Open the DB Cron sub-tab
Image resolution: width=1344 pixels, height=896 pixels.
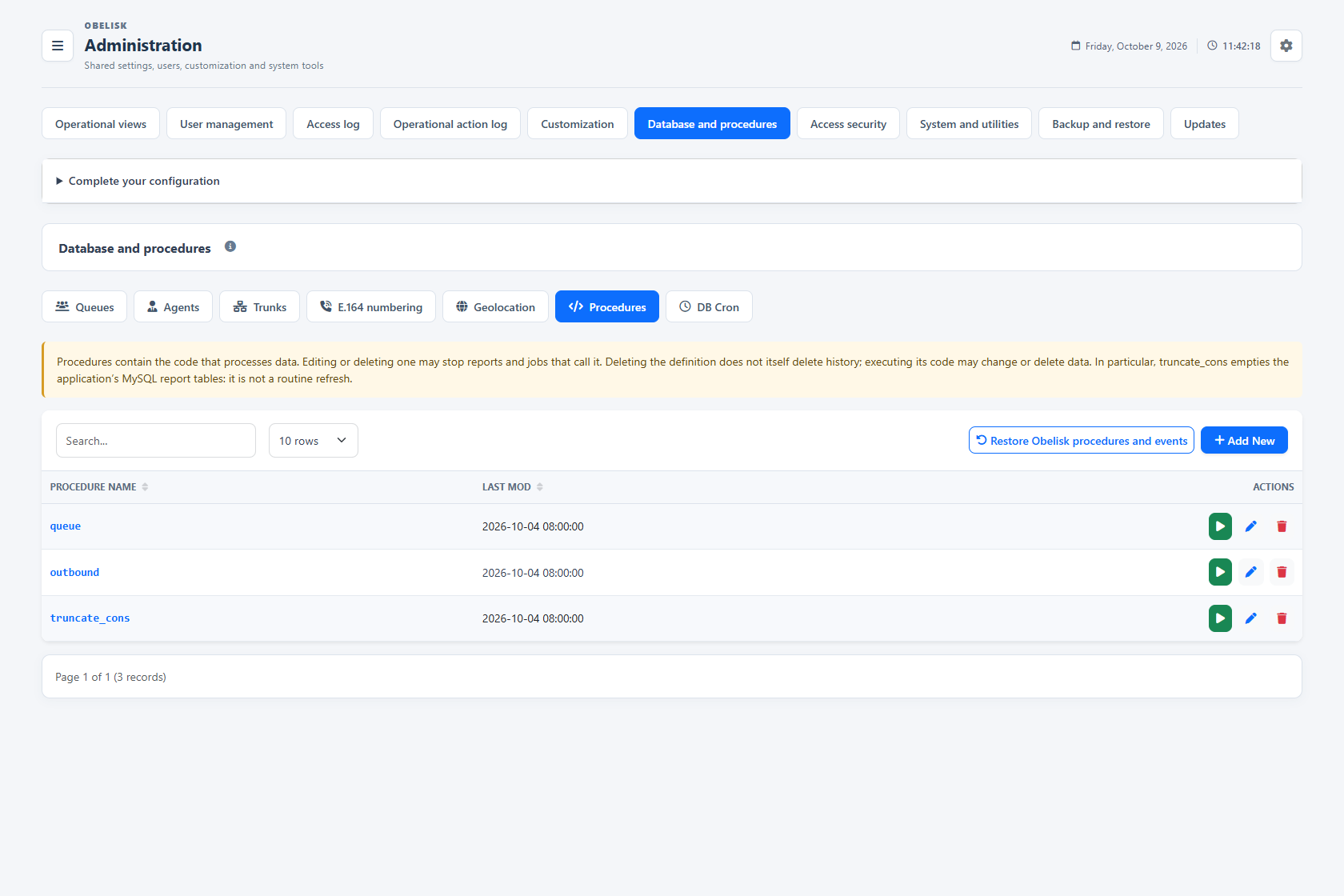pos(709,306)
